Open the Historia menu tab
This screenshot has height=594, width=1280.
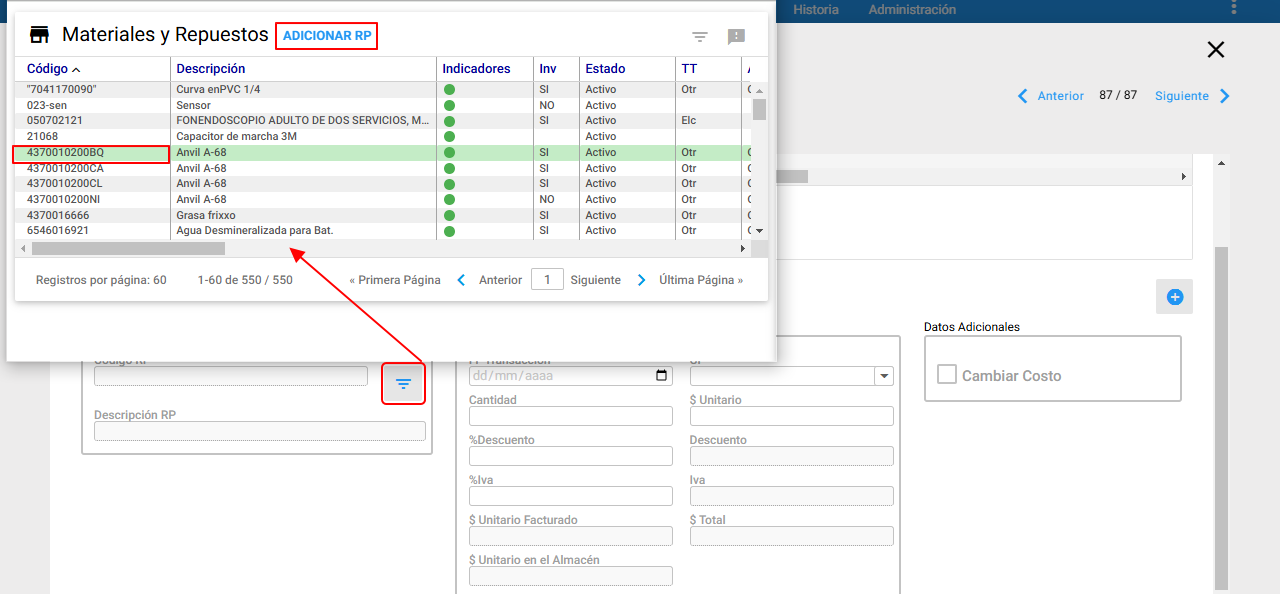tap(816, 10)
